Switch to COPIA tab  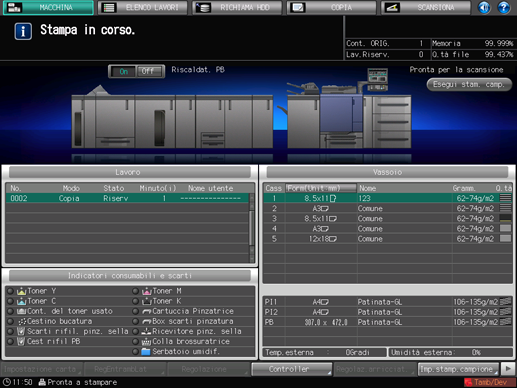pyautogui.click(x=332, y=7)
